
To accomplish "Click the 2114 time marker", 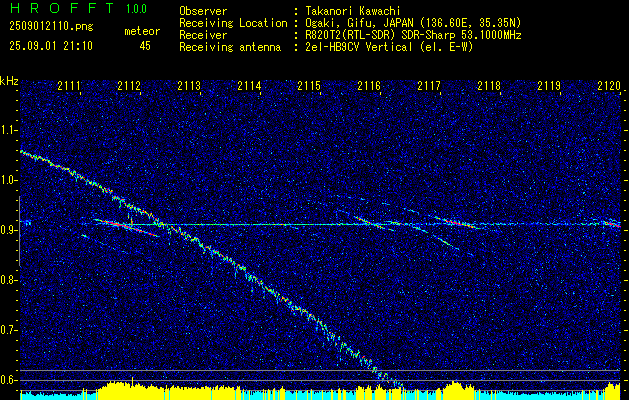I will click(x=249, y=86).
